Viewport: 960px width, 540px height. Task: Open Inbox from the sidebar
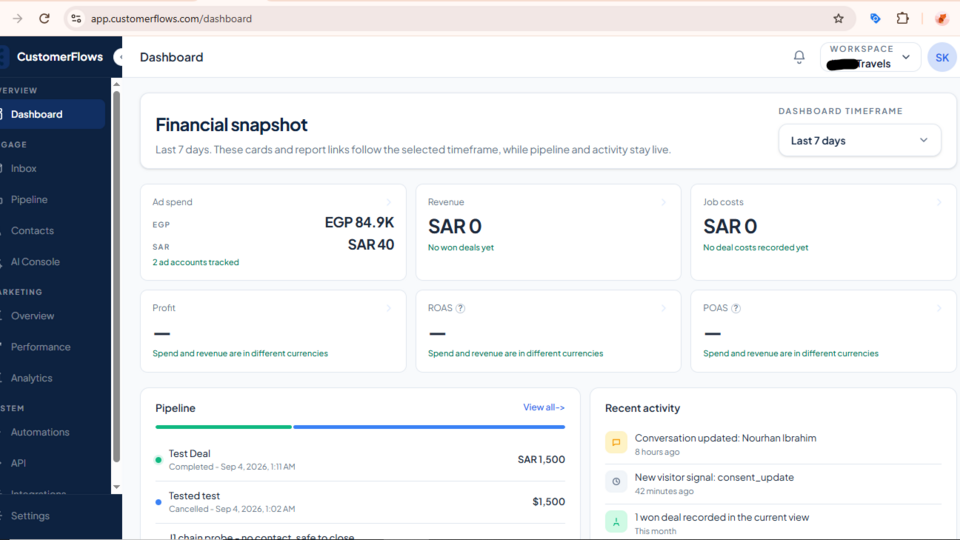coord(23,168)
